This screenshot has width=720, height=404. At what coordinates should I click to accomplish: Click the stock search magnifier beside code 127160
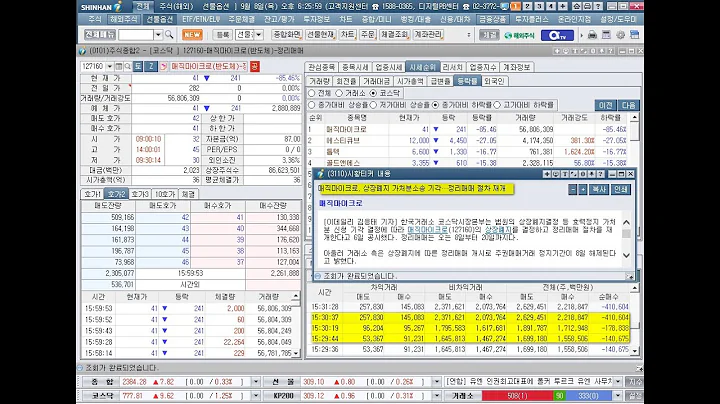click(128, 67)
